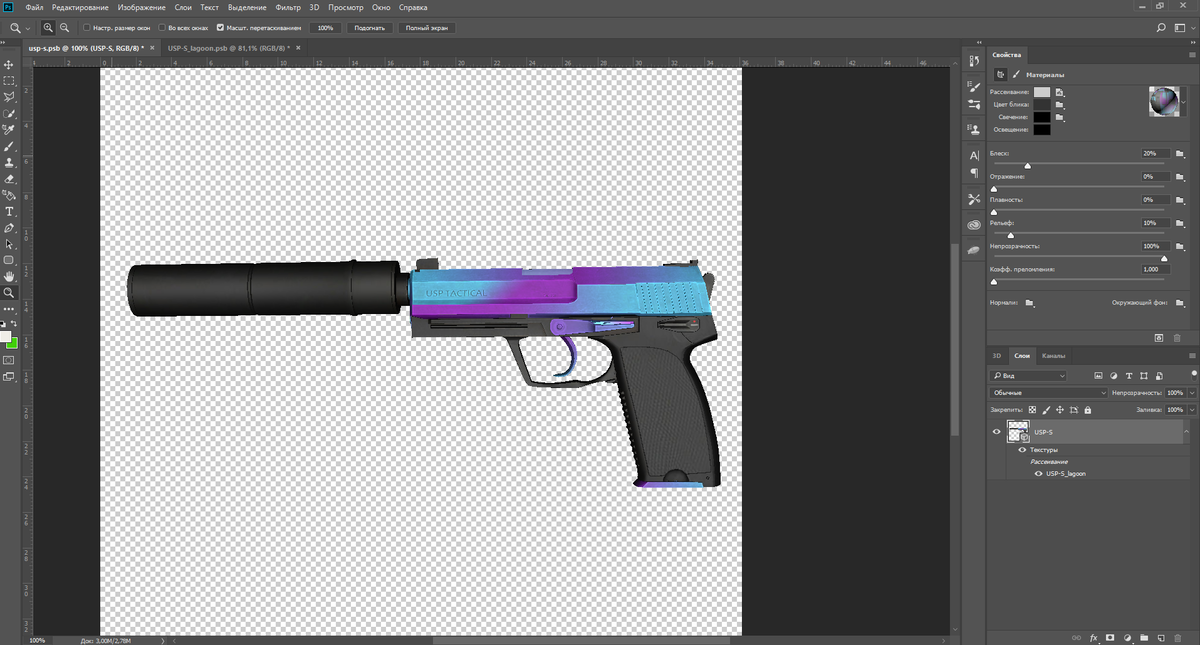Toggle visibility of Текстуры
This screenshot has width=1200, height=645.
pos(1021,450)
